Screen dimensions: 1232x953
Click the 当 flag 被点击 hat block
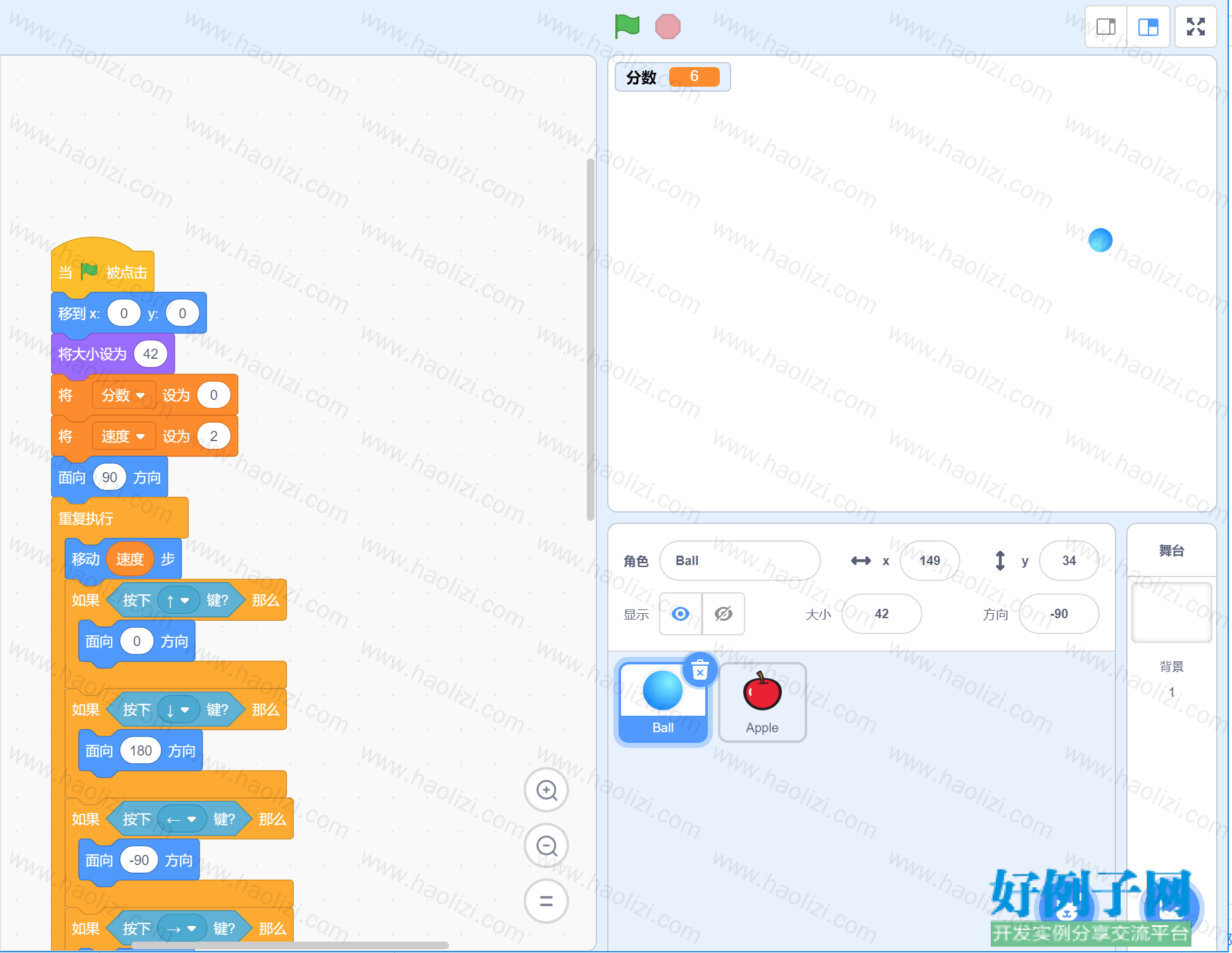(103, 266)
